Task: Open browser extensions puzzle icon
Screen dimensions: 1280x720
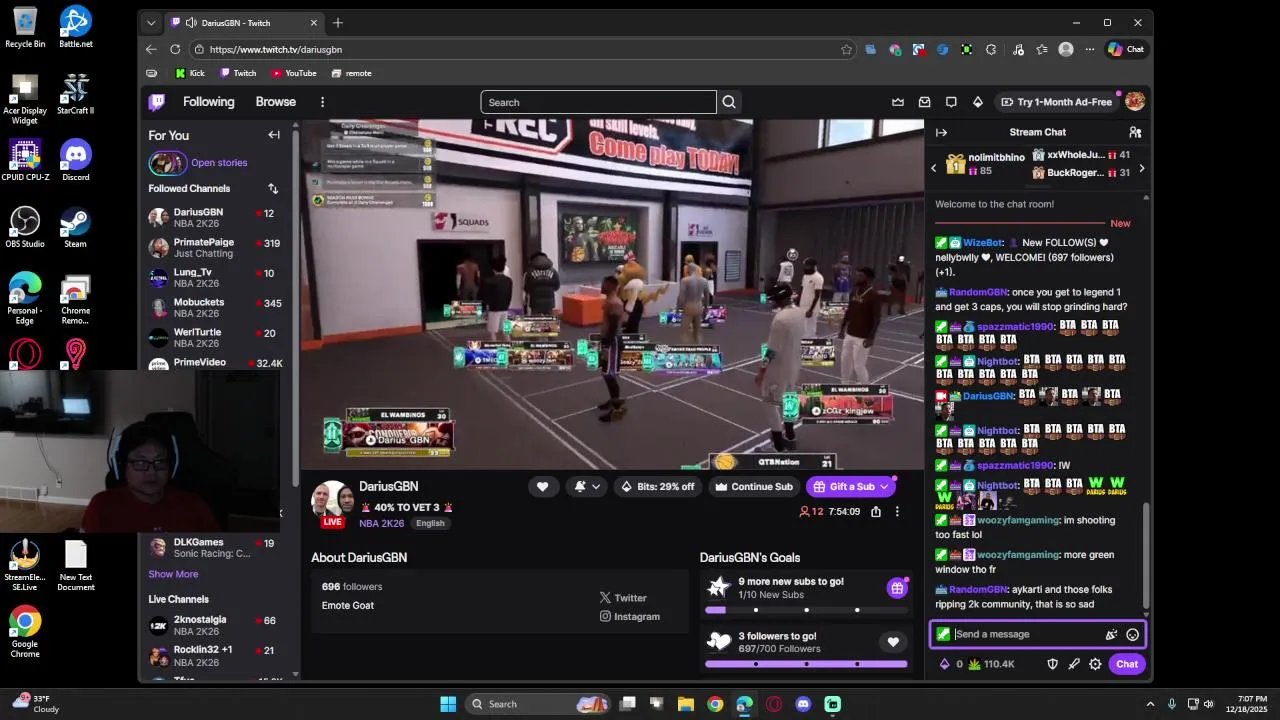Action: tap(991, 49)
